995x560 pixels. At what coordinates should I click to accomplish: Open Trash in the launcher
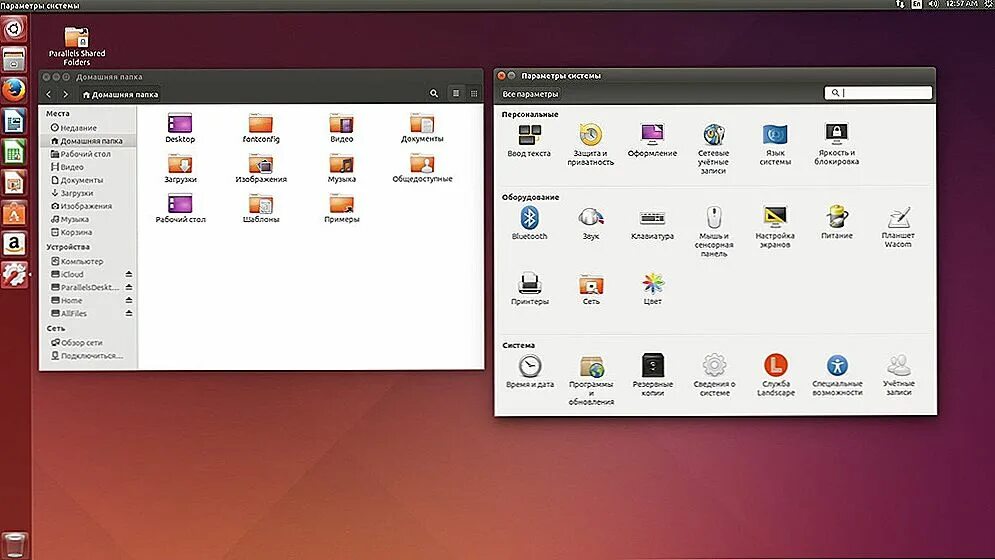(x=14, y=545)
